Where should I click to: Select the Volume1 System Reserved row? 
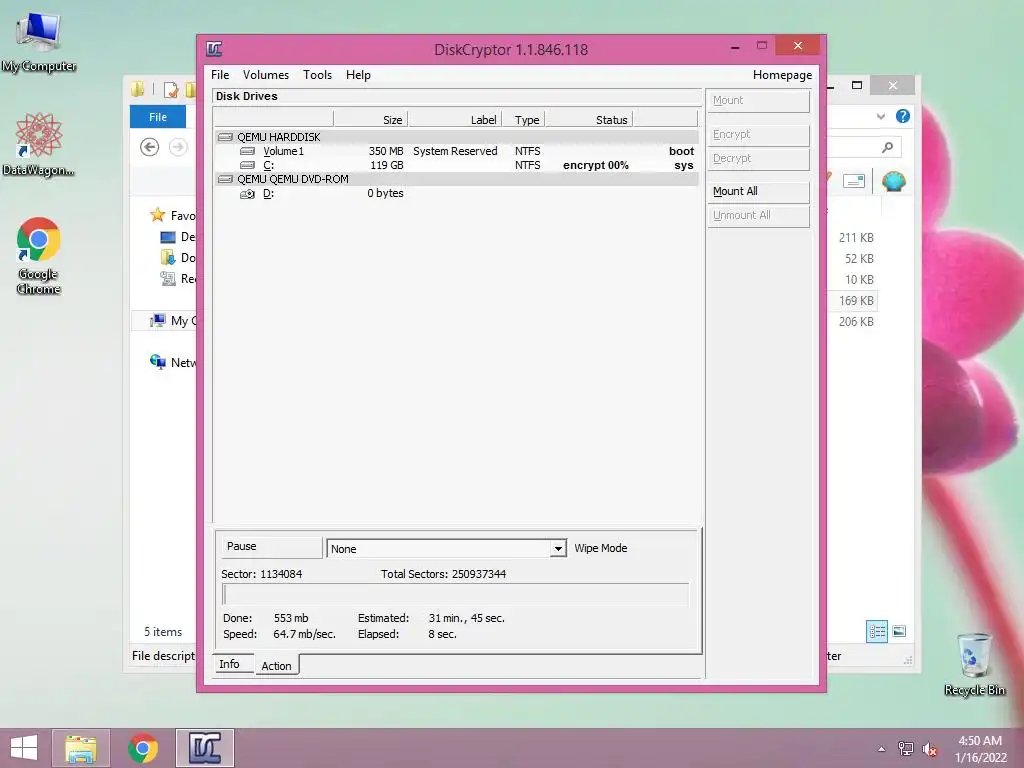point(456,151)
